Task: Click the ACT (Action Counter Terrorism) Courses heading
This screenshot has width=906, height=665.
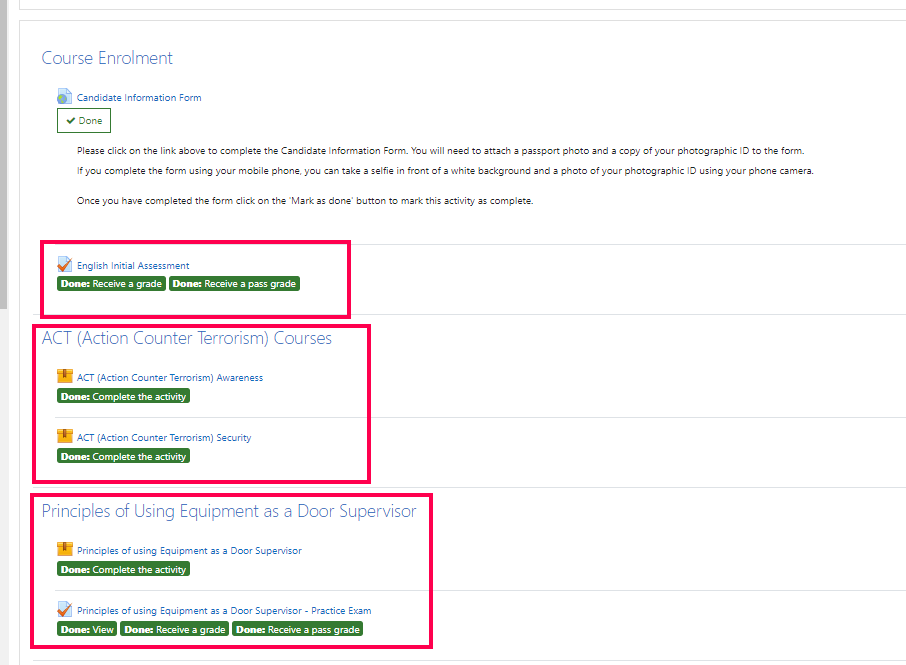Action: tap(187, 338)
